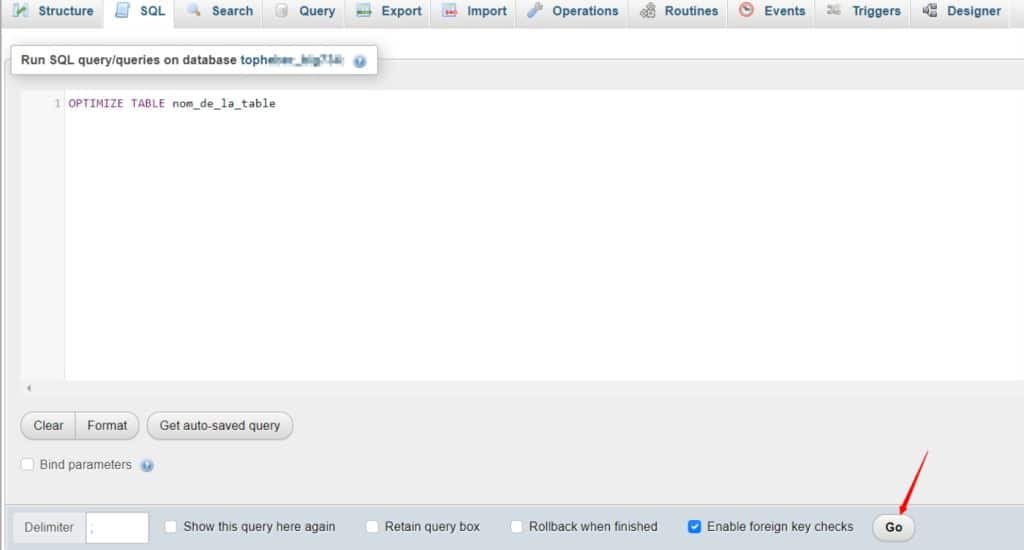Screen dimensions: 1024x550
Task: Check Show this query here again
Action: coord(170,526)
